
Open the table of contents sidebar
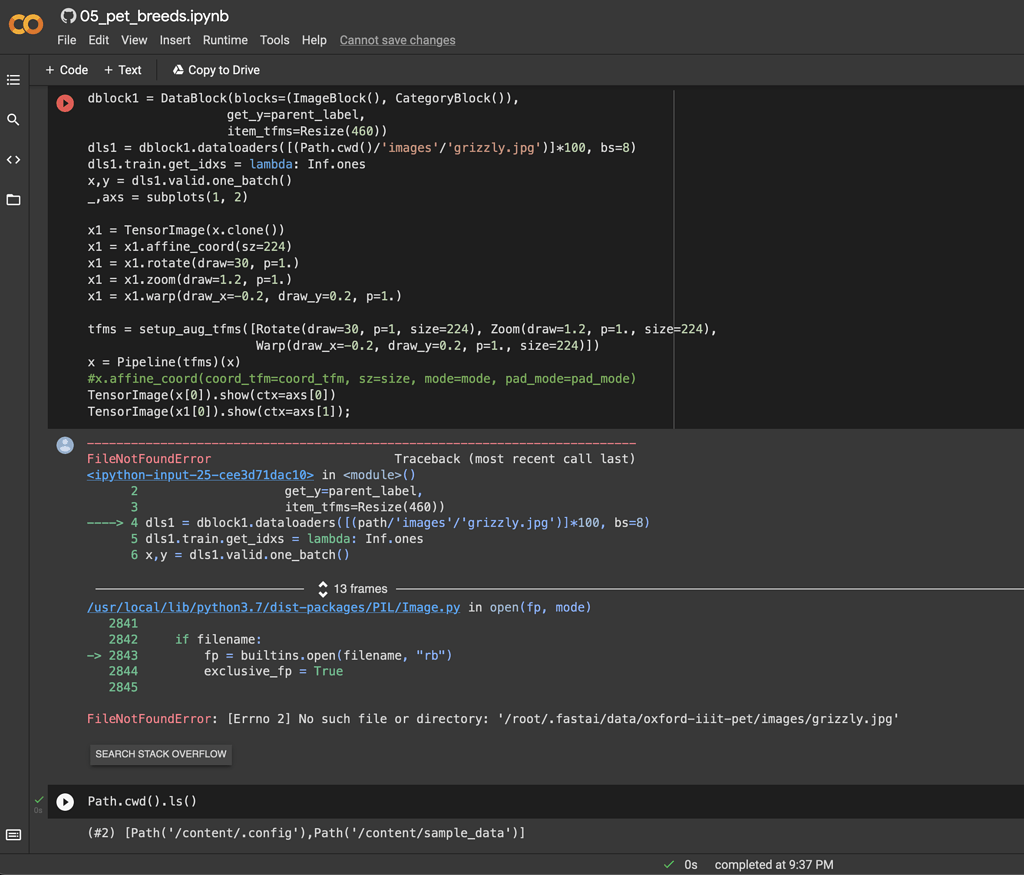[x=13, y=80]
